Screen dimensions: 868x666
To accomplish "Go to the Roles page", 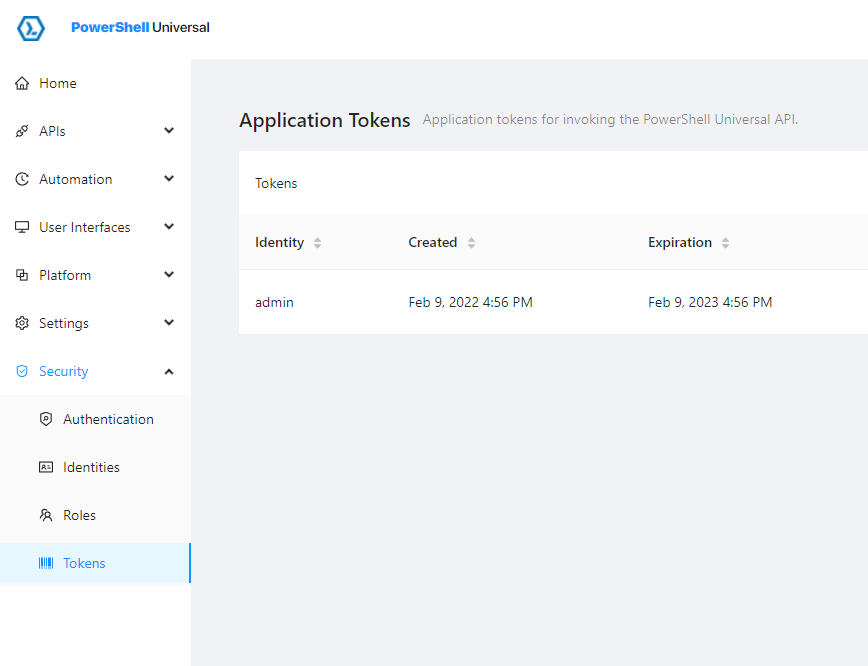I will 96,515.
